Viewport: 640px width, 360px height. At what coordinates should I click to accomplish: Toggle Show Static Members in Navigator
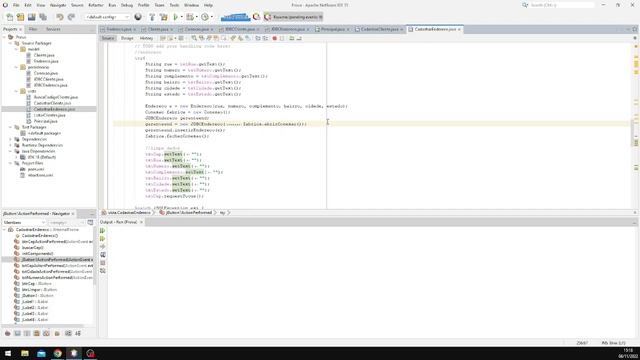[27, 333]
